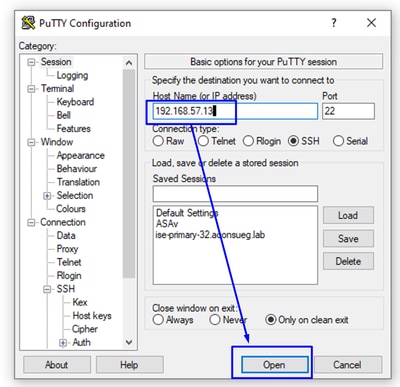Choose Always for close window on exit
This screenshot has width=400, height=387.
tap(173, 320)
